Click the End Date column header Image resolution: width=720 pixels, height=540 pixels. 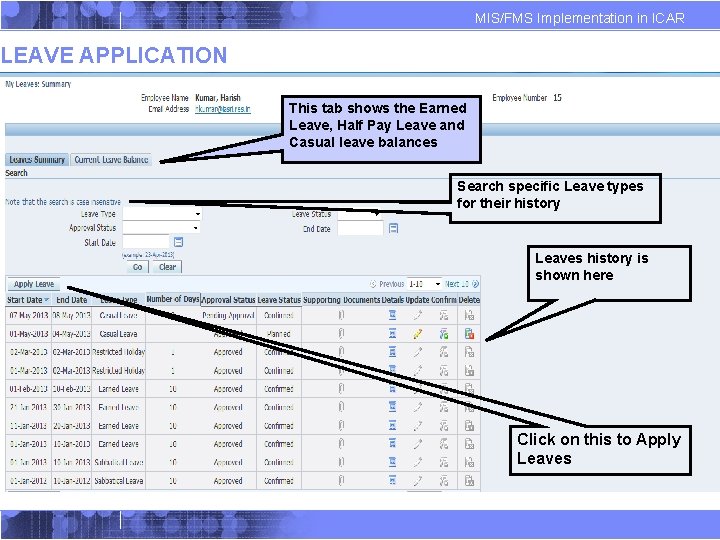(x=72, y=300)
